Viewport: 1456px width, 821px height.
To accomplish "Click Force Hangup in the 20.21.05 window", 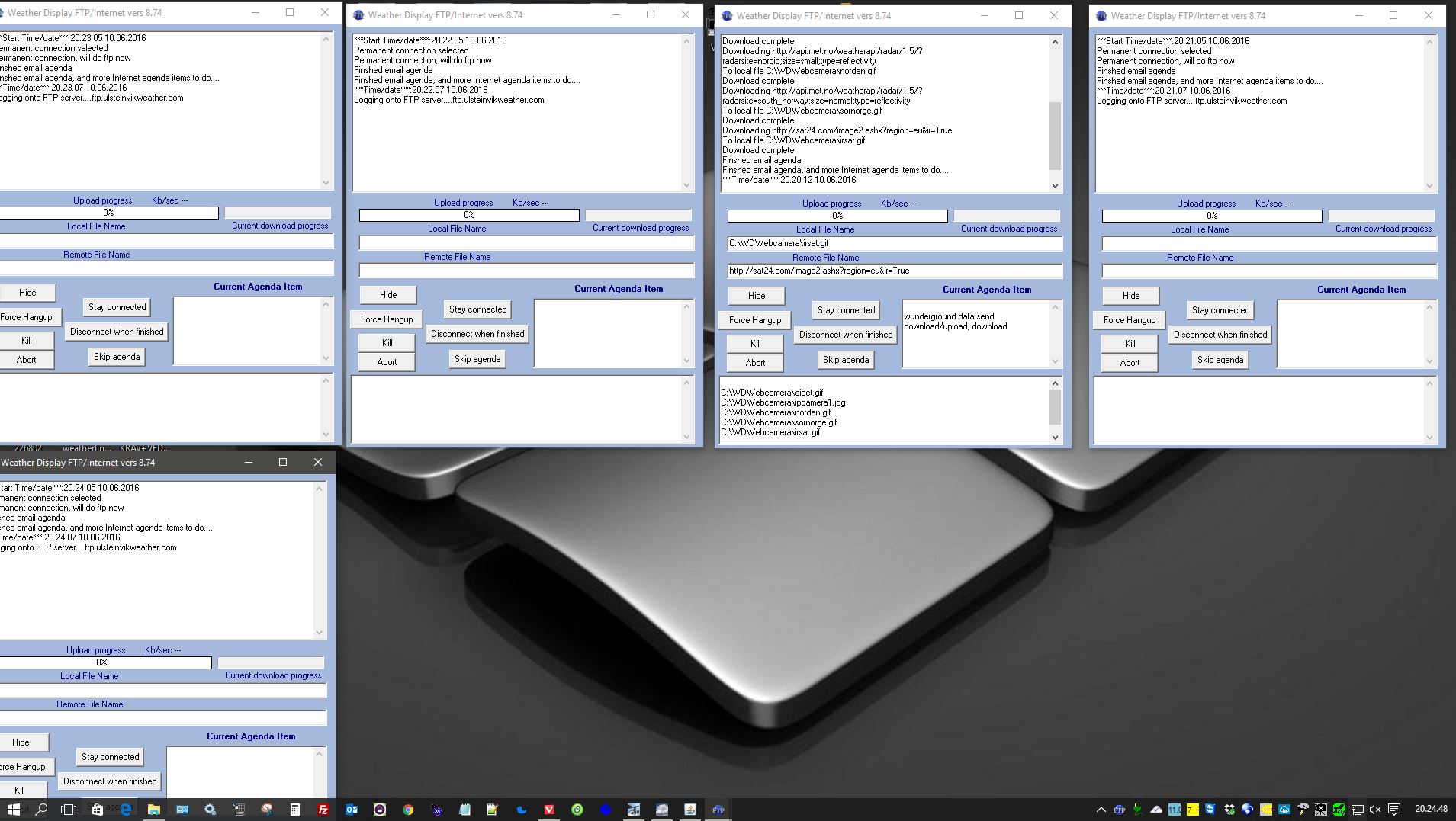I will pos(1130,320).
